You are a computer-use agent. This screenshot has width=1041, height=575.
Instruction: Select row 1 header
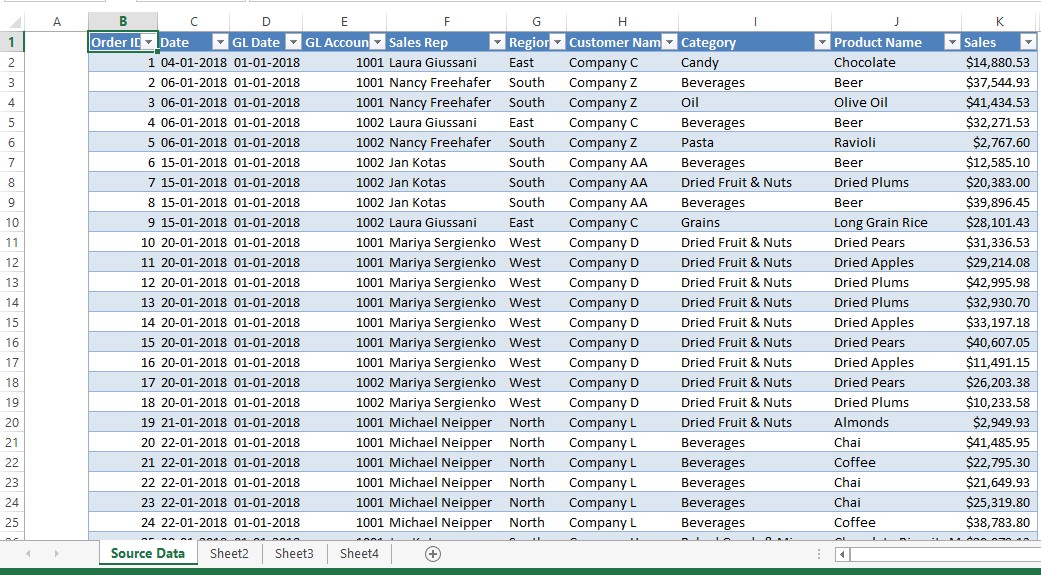(x=12, y=42)
